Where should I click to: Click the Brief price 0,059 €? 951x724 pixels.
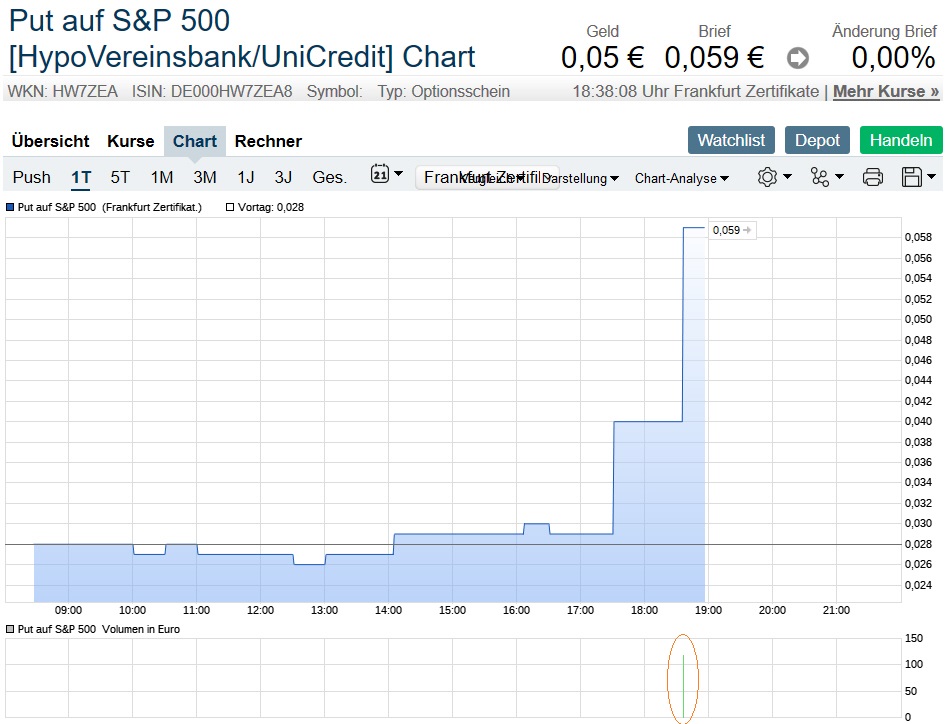(x=714, y=58)
